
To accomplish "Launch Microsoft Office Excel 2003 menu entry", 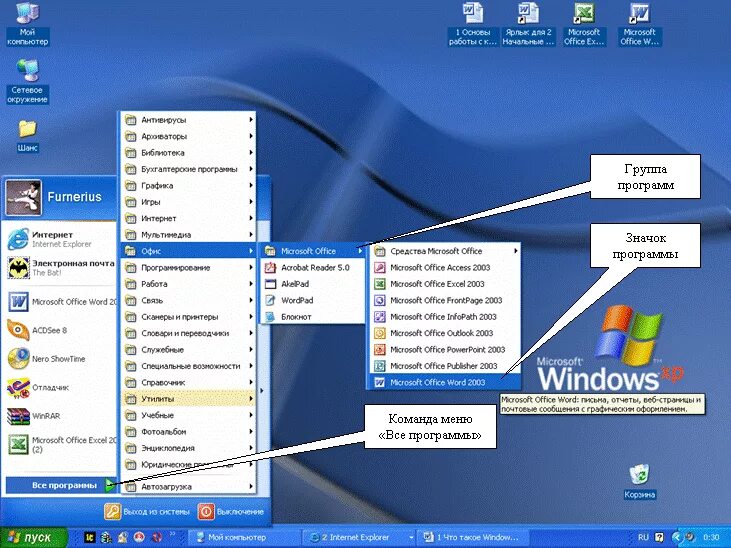I will 445,284.
